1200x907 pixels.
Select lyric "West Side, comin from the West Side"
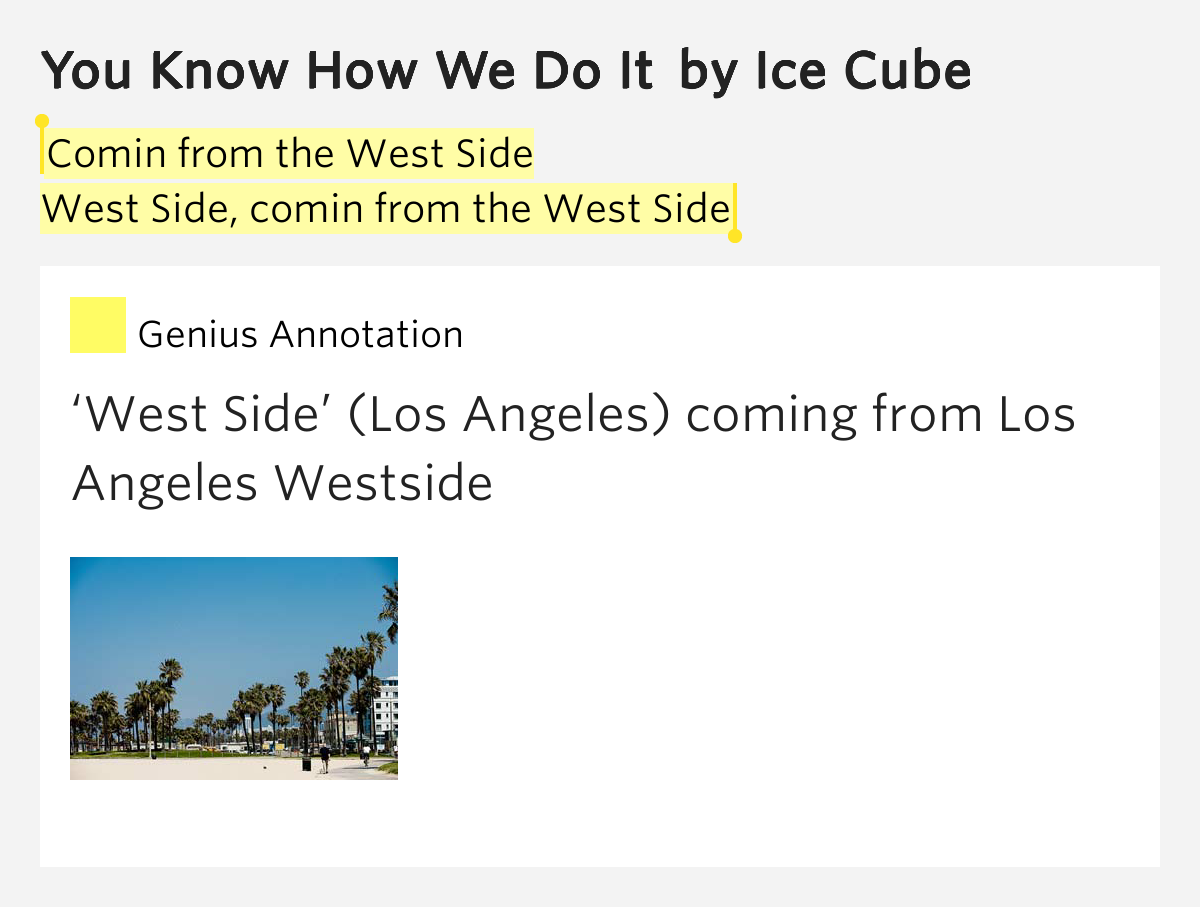[386, 209]
